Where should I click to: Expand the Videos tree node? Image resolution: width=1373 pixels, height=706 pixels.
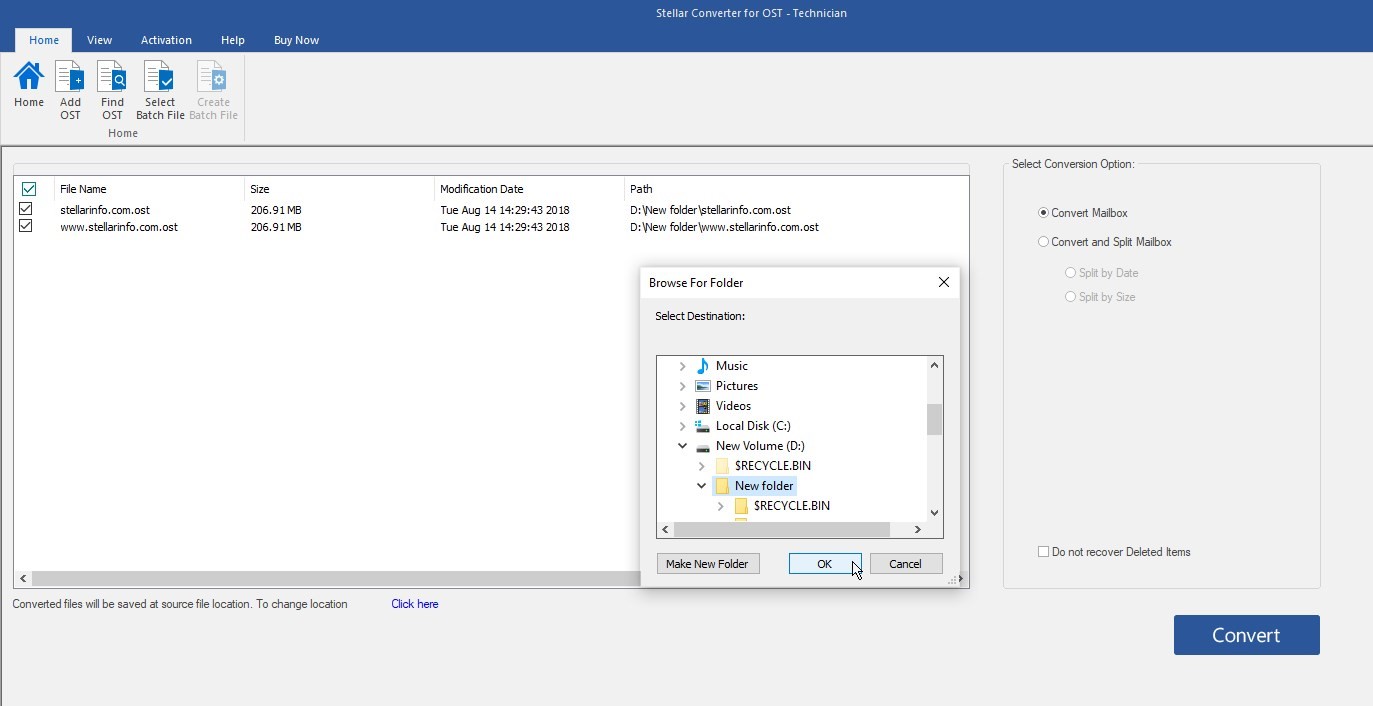click(x=683, y=406)
